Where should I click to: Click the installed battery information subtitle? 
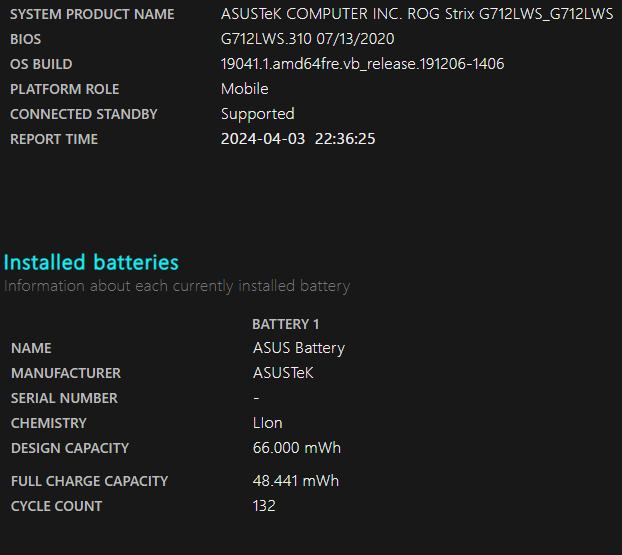tap(177, 286)
